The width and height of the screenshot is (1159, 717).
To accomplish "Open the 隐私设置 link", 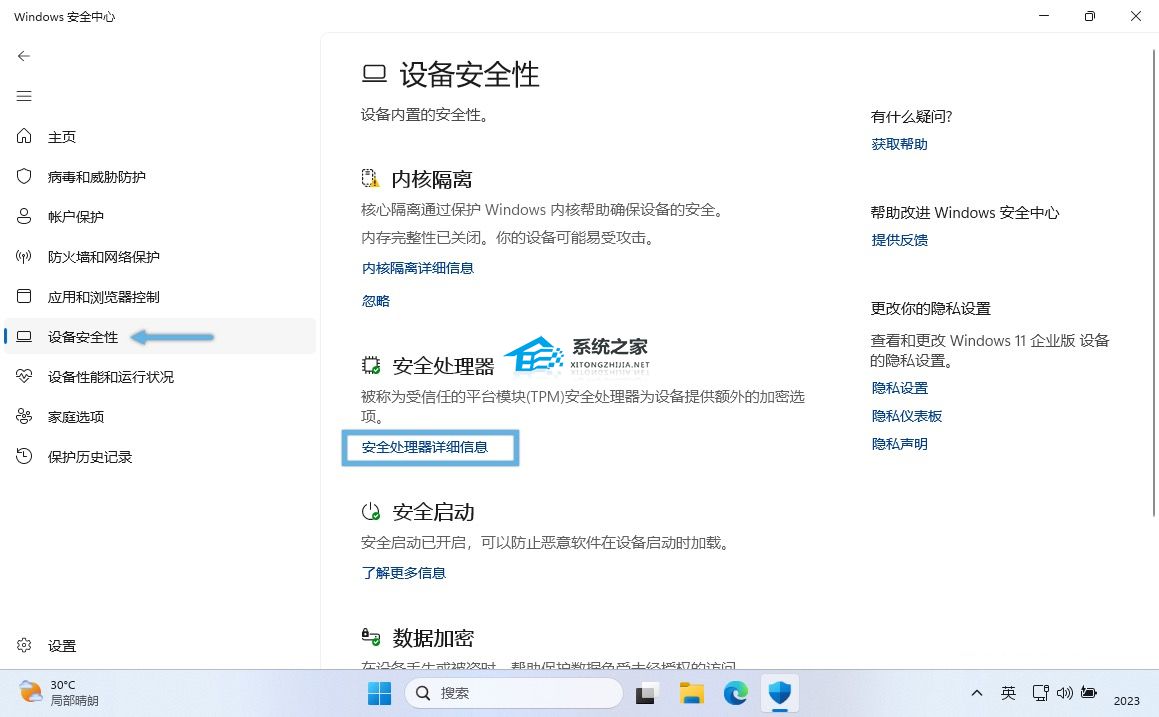I will [898, 387].
